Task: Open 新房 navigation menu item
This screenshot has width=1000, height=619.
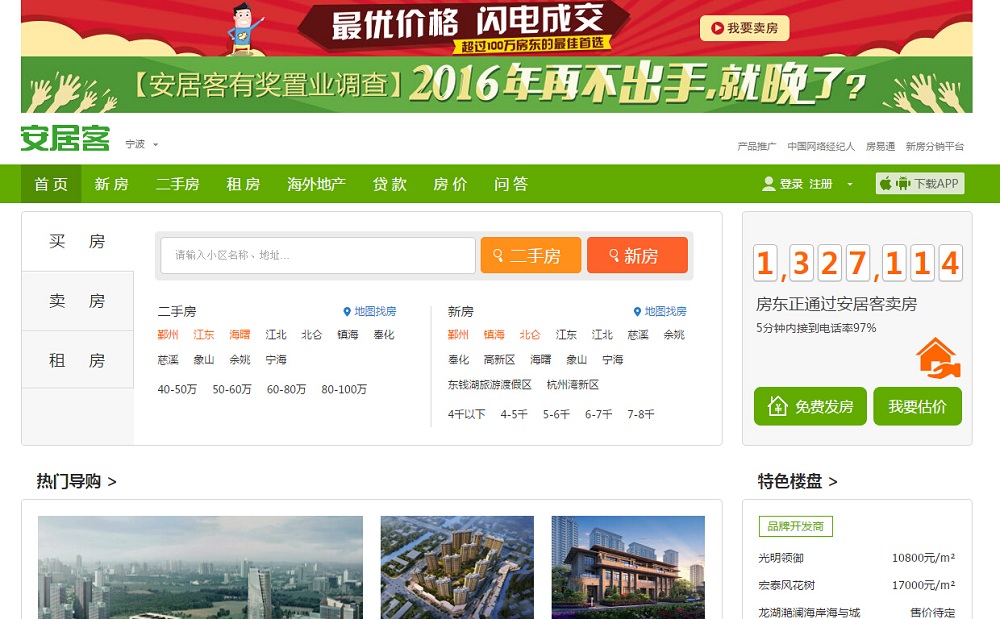Action: coord(112,184)
